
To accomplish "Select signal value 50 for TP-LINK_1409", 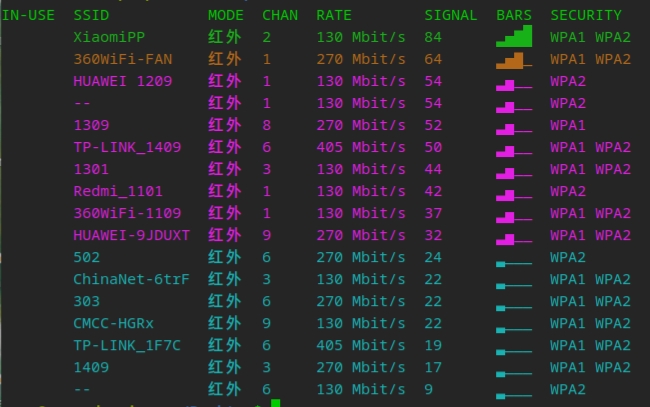I will 433,147.
